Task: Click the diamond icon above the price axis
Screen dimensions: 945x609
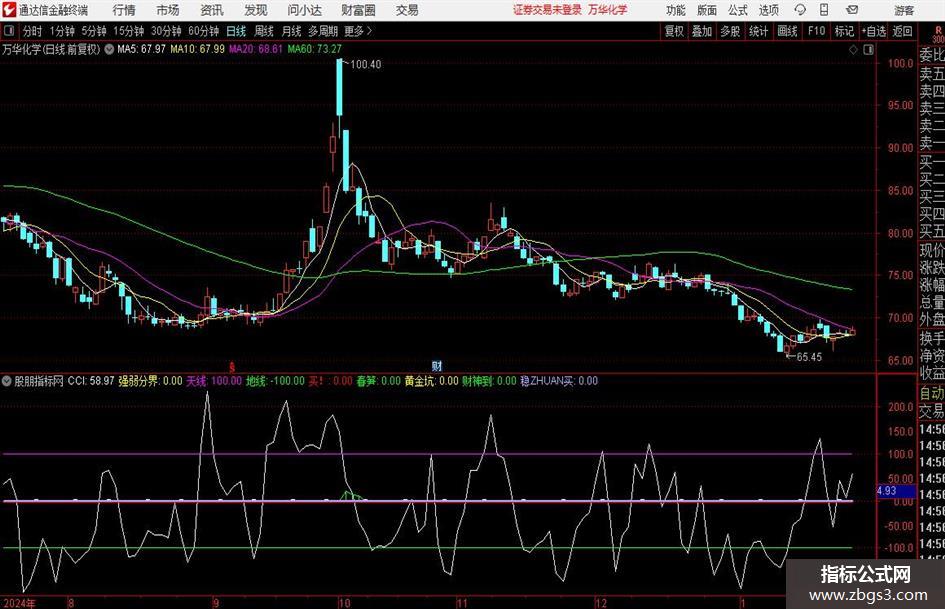Action: [x=853, y=50]
